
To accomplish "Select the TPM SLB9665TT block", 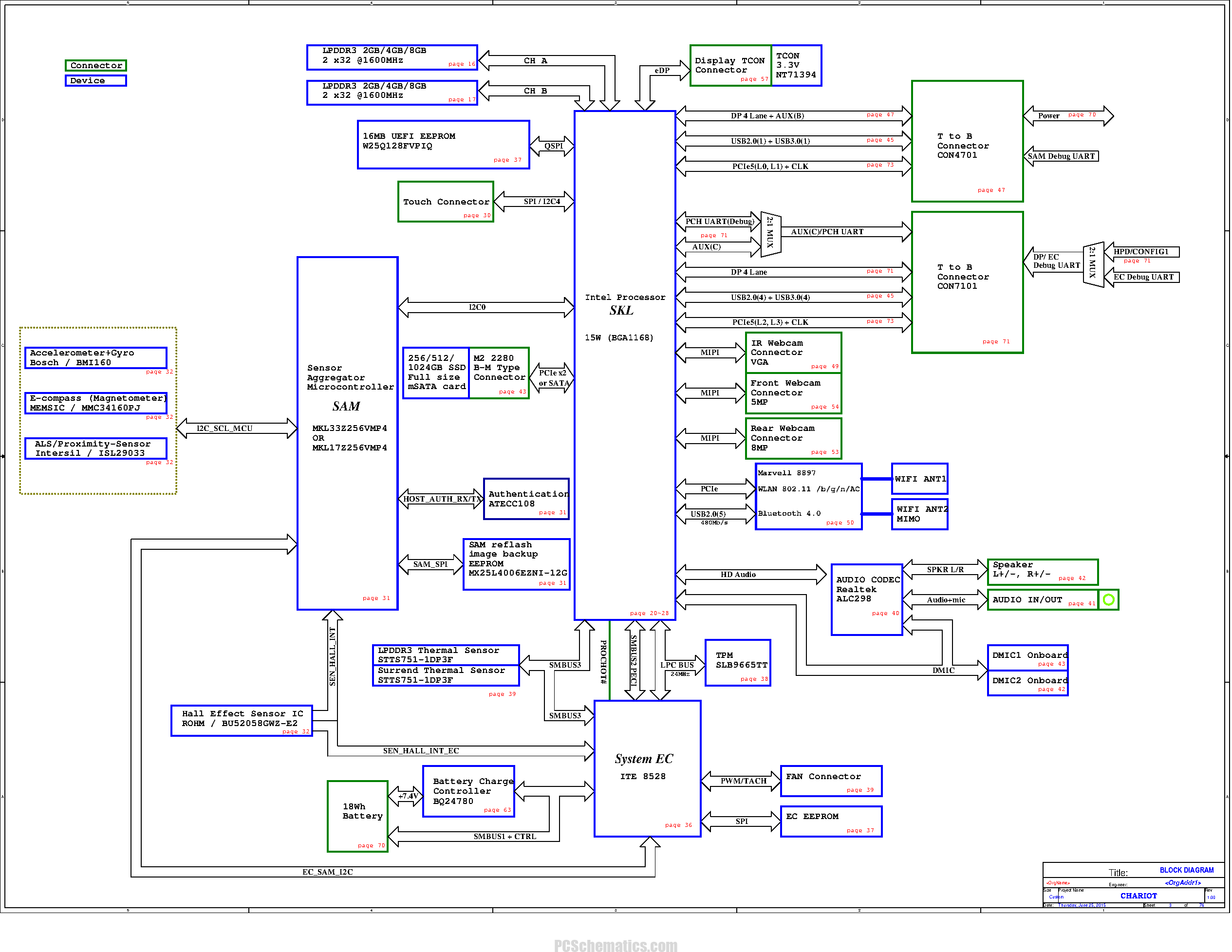I will click(x=738, y=663).
